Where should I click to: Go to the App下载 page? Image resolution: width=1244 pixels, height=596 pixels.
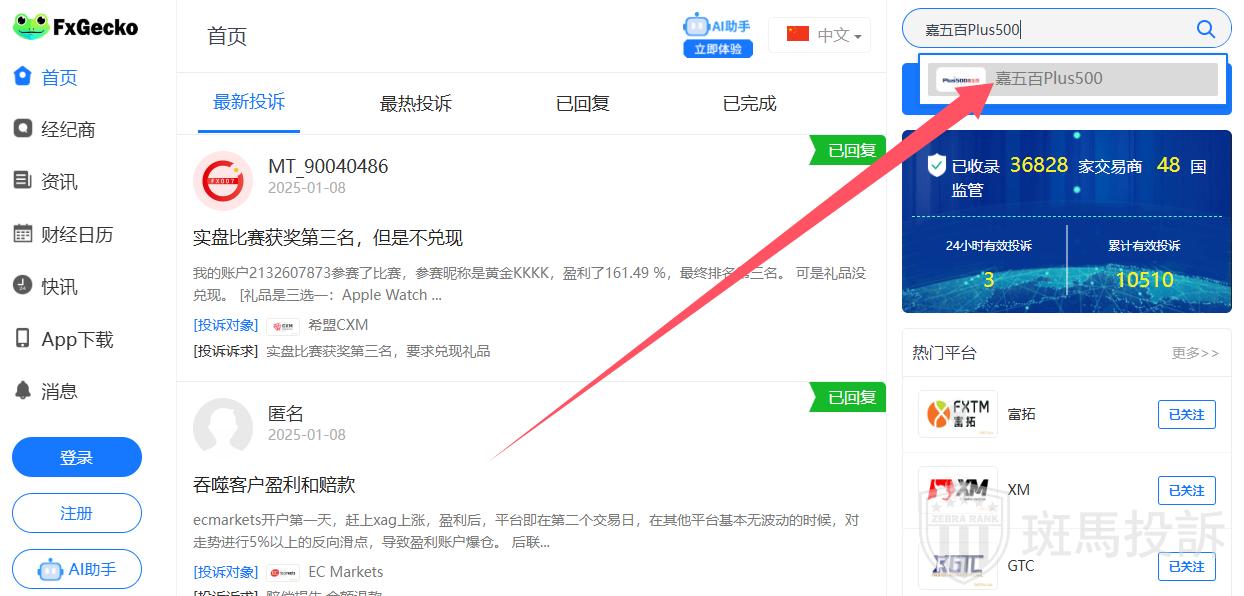pyautogui.click(x=76, y=340)
